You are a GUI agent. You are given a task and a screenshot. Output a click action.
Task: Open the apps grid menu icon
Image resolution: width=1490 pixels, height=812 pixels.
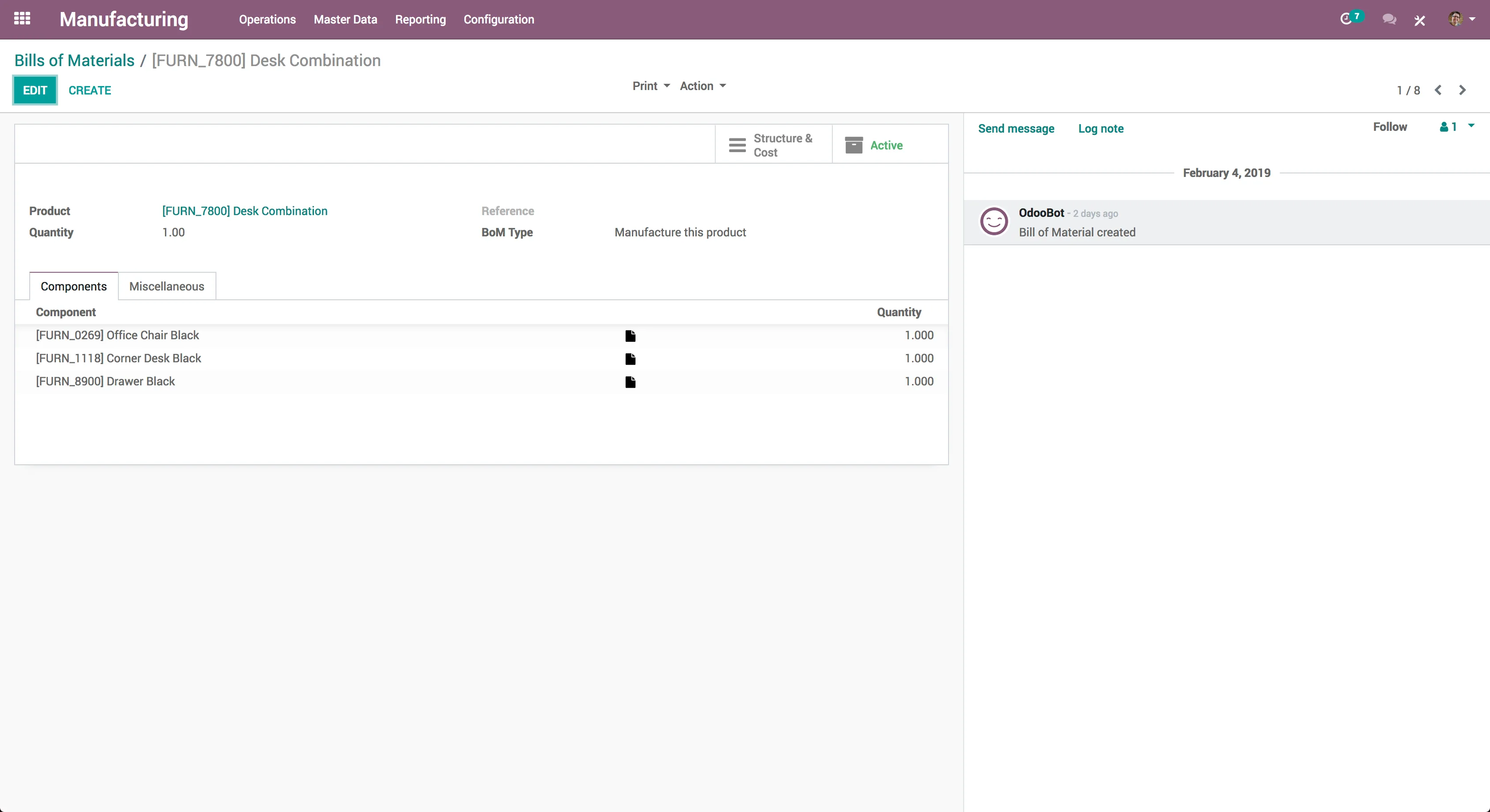click(22, 19)
